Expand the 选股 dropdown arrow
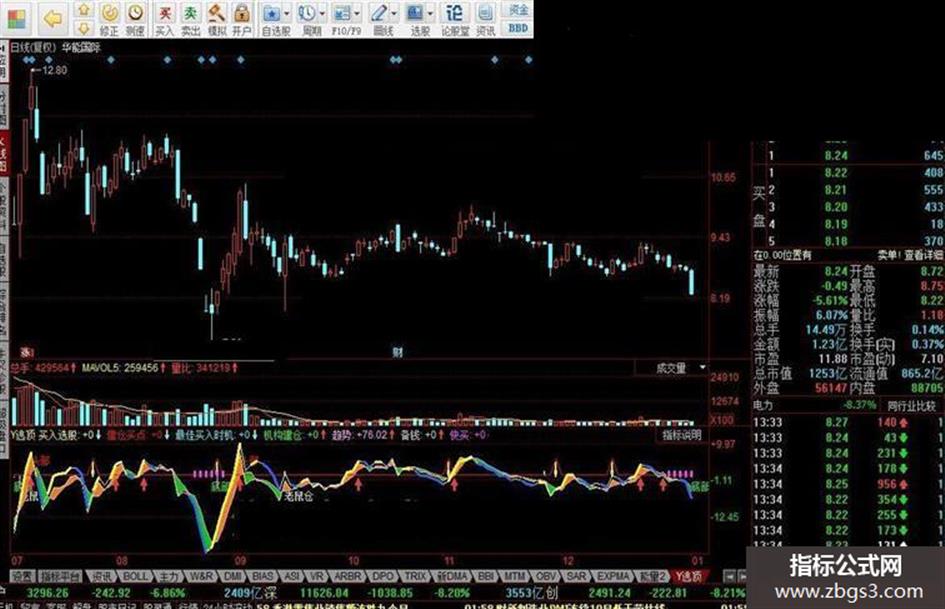Screen dimensions: 945x609 pos(430,13)
